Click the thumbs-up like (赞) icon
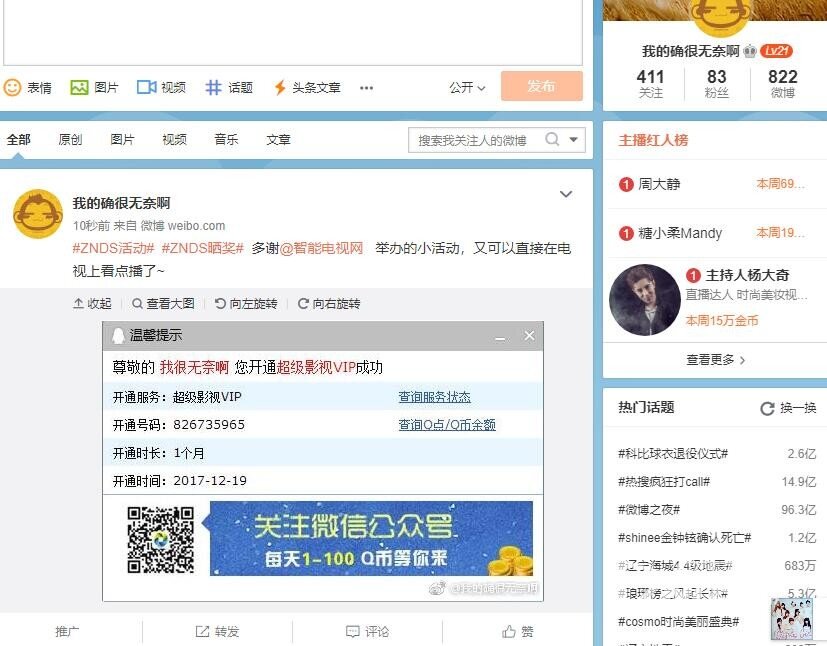827x646 pixels. tap(509, 631)
